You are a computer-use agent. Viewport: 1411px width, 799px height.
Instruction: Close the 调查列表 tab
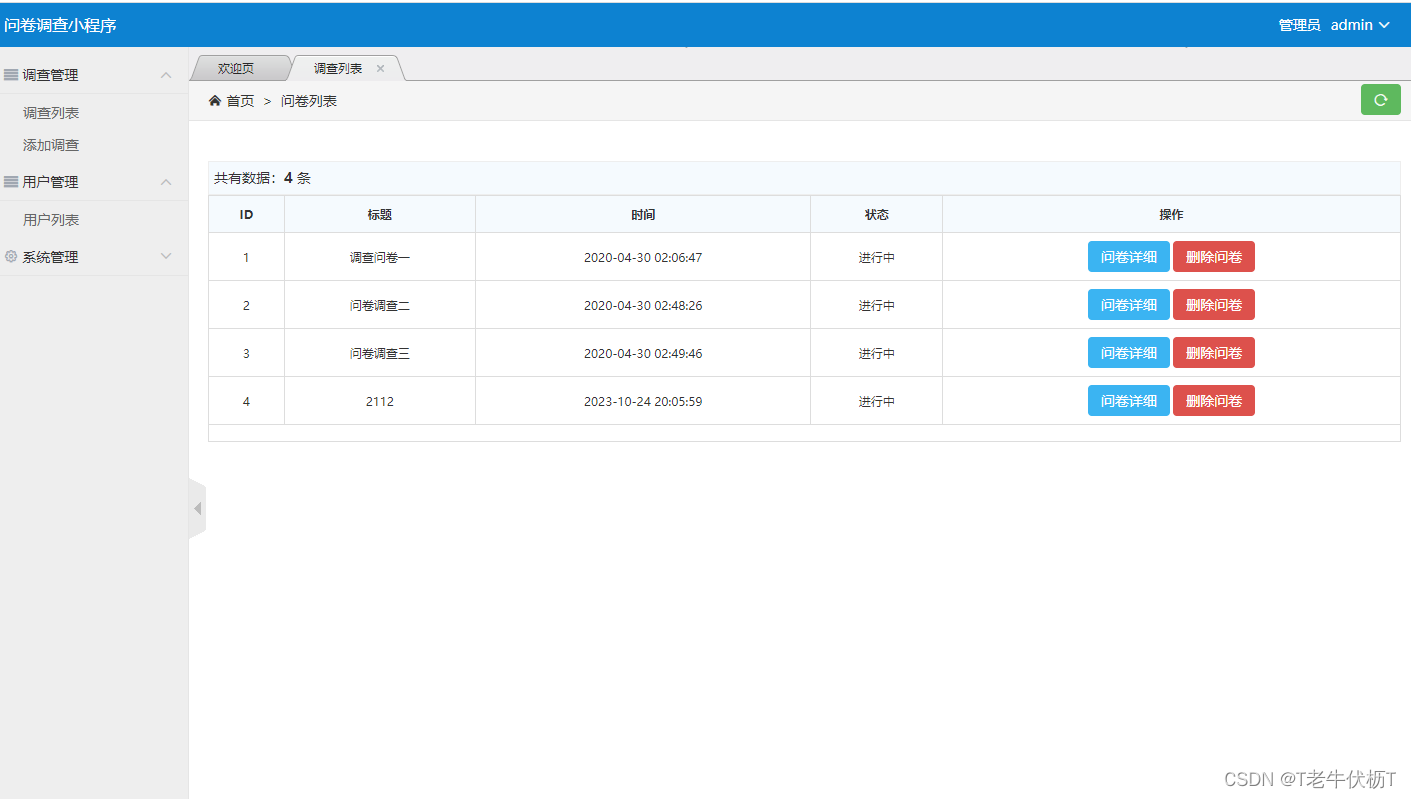point(380,69)
